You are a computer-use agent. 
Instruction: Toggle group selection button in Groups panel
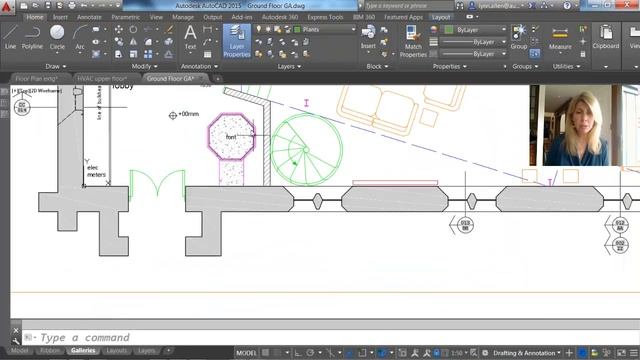pyautogui.click(x=535, y=54)
